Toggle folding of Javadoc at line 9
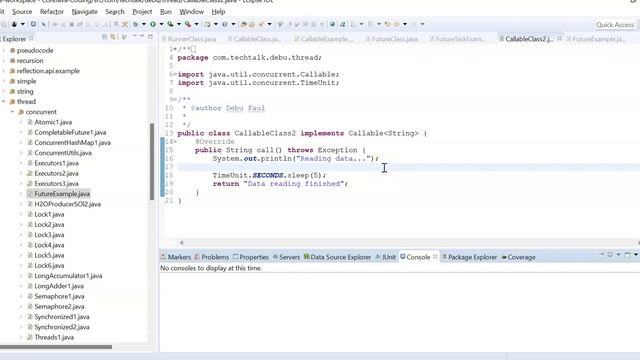This screenshot has width=640, height=360. (x=175, y=99)
